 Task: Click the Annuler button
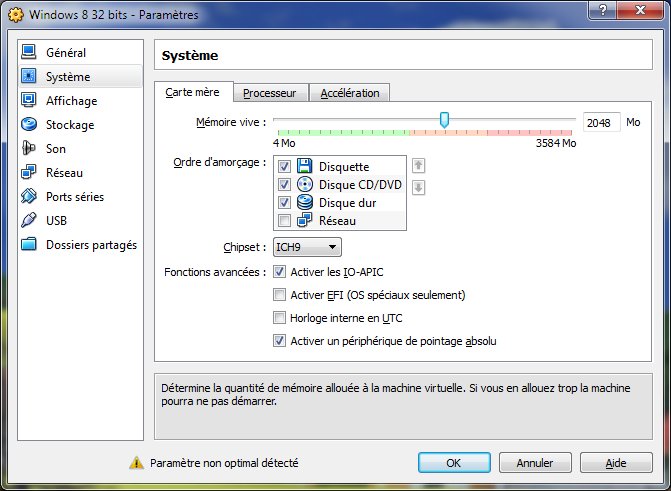click(x=535, y=463)
